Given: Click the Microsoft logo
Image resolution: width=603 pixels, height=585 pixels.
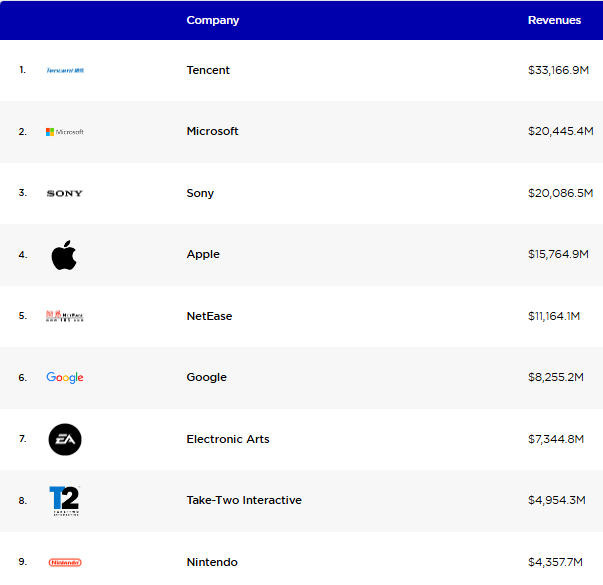Looking at the screenshot, I should click(65, 132).
